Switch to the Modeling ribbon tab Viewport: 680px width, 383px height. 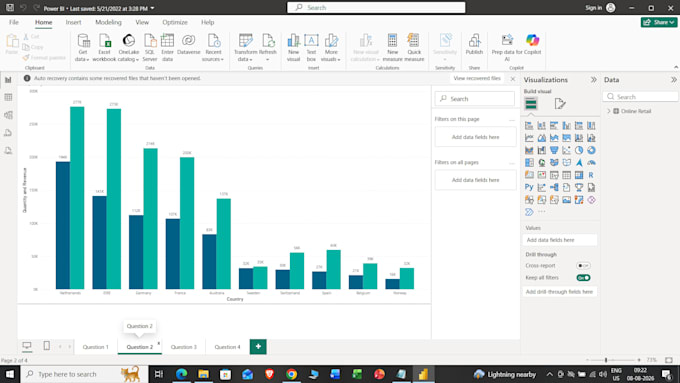click(x=108, y=22)
